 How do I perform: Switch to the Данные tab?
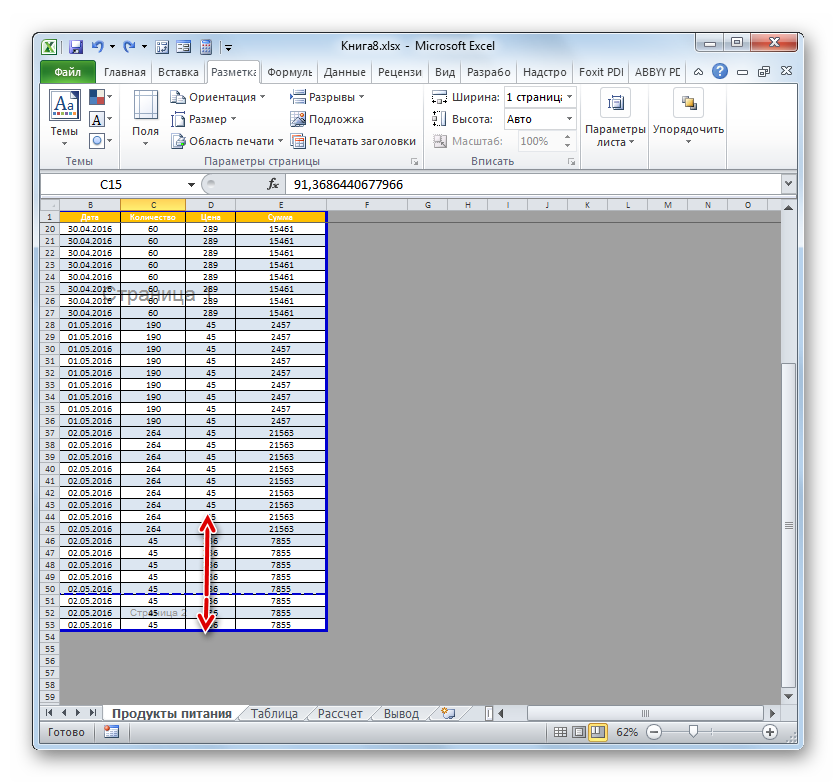point(344,72)
